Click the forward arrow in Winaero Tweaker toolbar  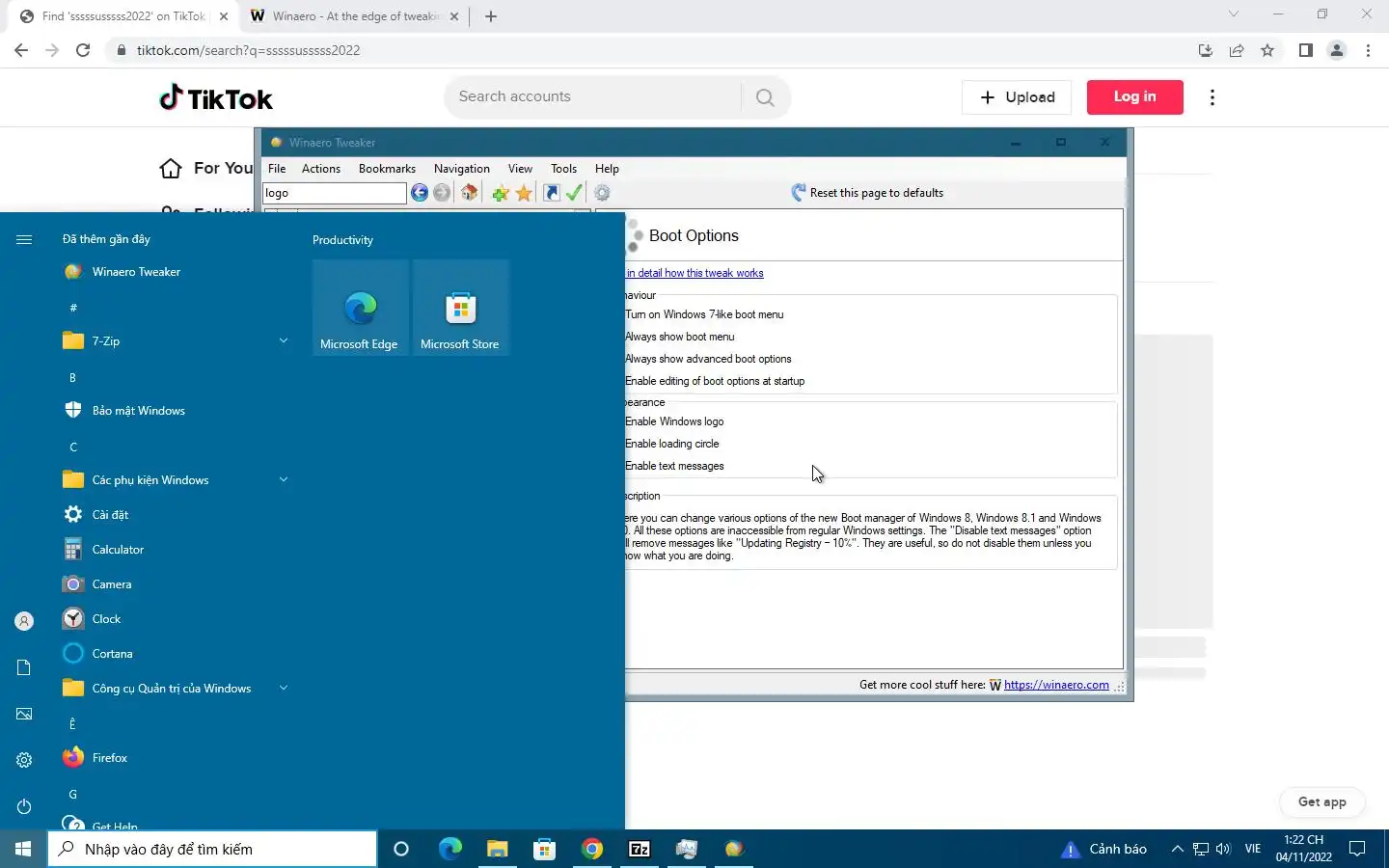(442, 193)
